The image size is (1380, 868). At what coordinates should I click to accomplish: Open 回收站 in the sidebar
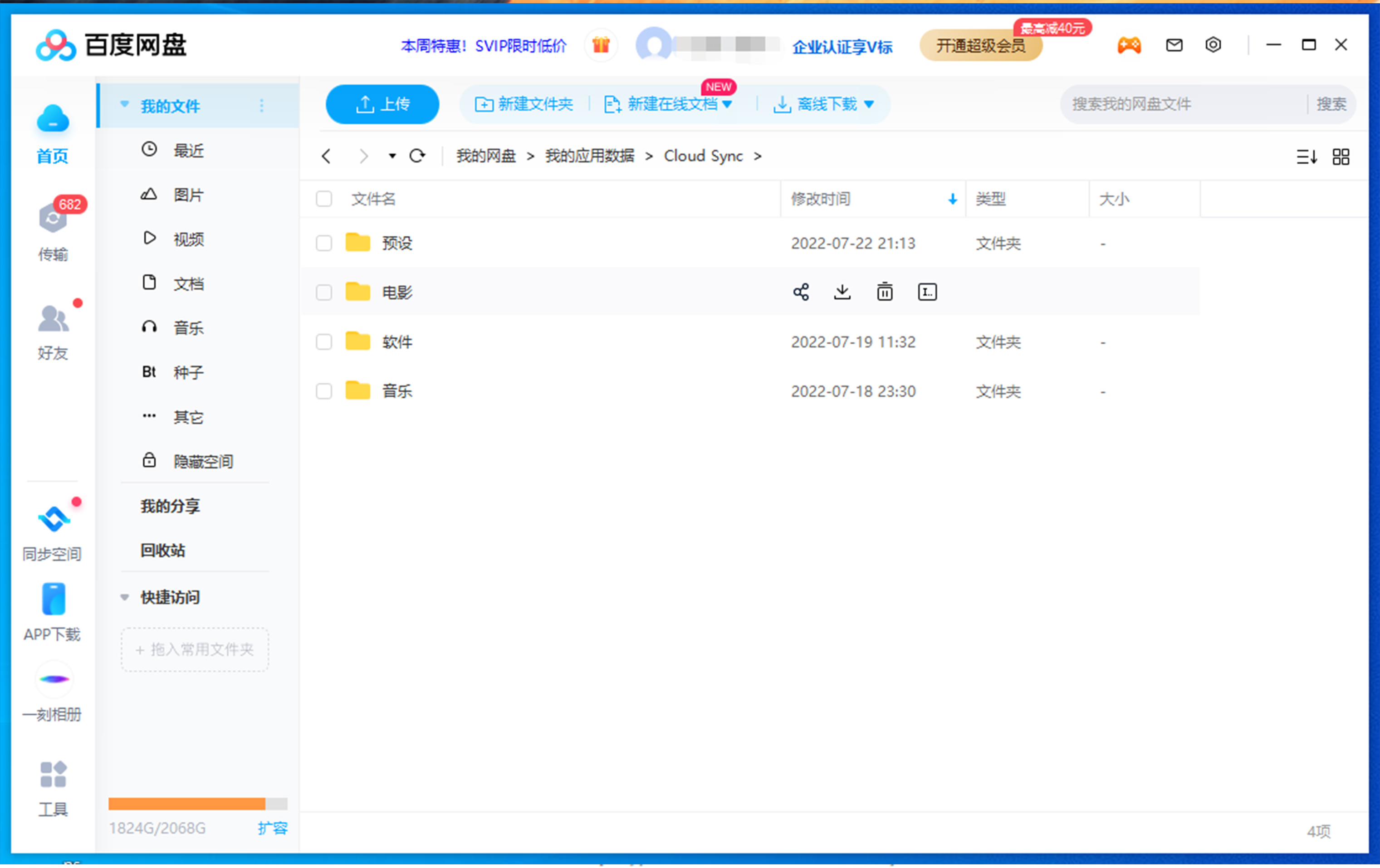(x=162, y=551)
